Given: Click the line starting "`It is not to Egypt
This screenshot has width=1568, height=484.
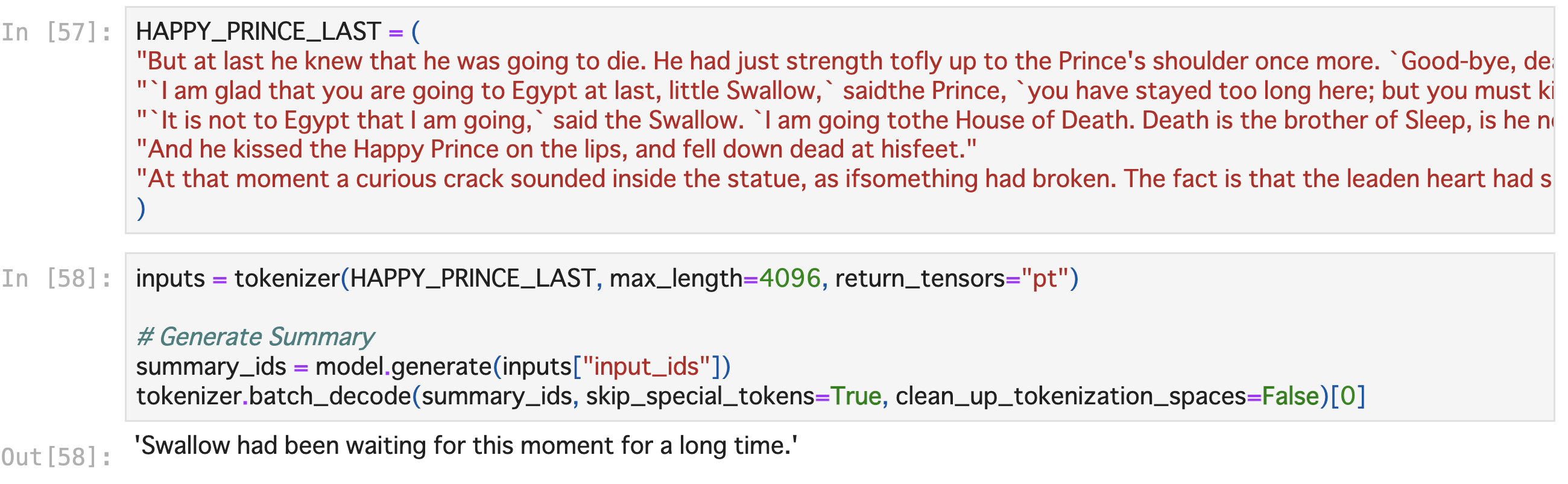Looking at the screenshot, I should [x=845, y=120].
